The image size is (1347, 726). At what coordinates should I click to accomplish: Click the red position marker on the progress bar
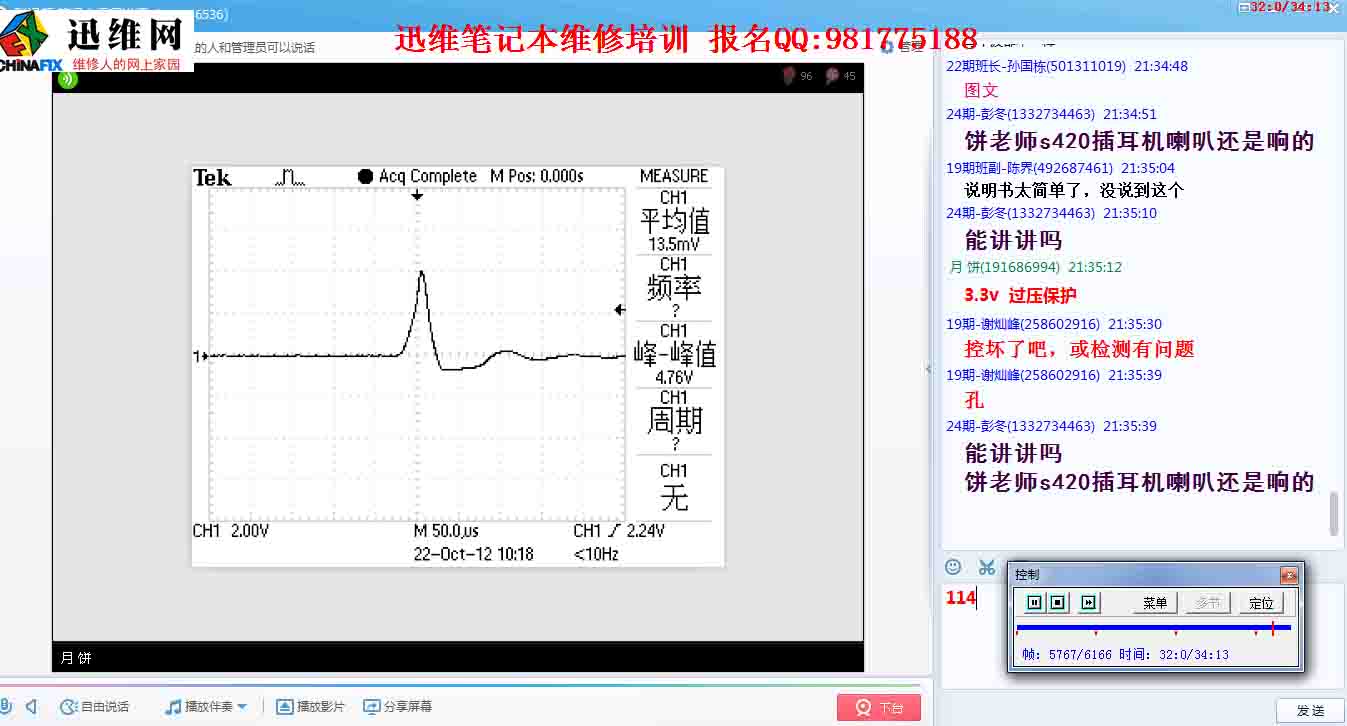point(1272,628)
